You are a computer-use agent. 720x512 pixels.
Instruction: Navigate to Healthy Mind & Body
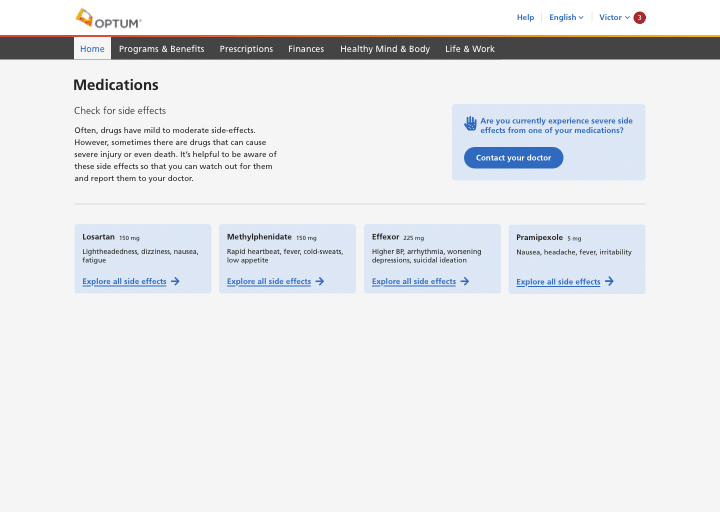pyautogui.click(x=385, y=49)
